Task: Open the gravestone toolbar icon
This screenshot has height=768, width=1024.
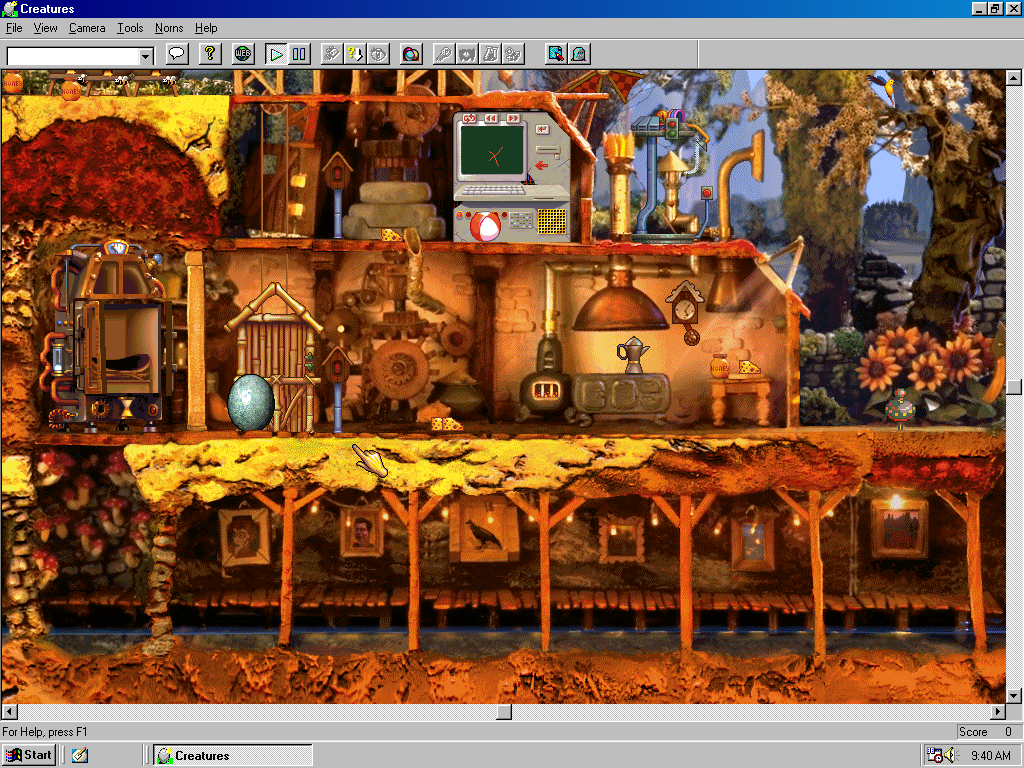Action: (x=579, y=54)
